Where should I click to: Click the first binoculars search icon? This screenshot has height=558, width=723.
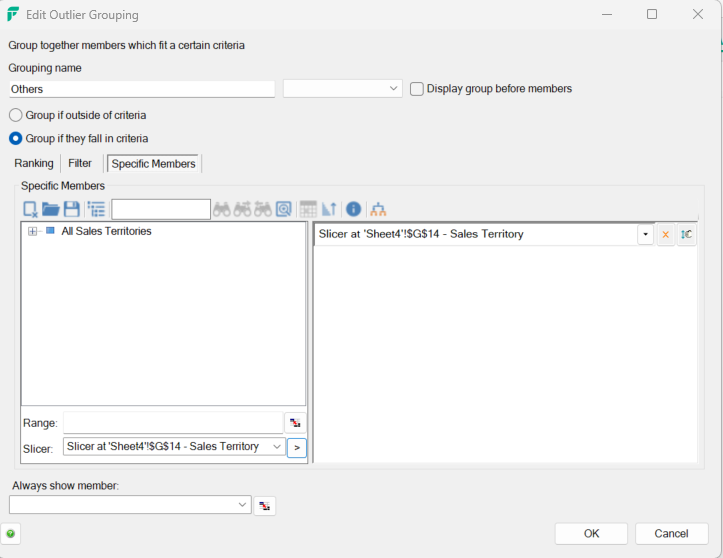pos(222,209)
